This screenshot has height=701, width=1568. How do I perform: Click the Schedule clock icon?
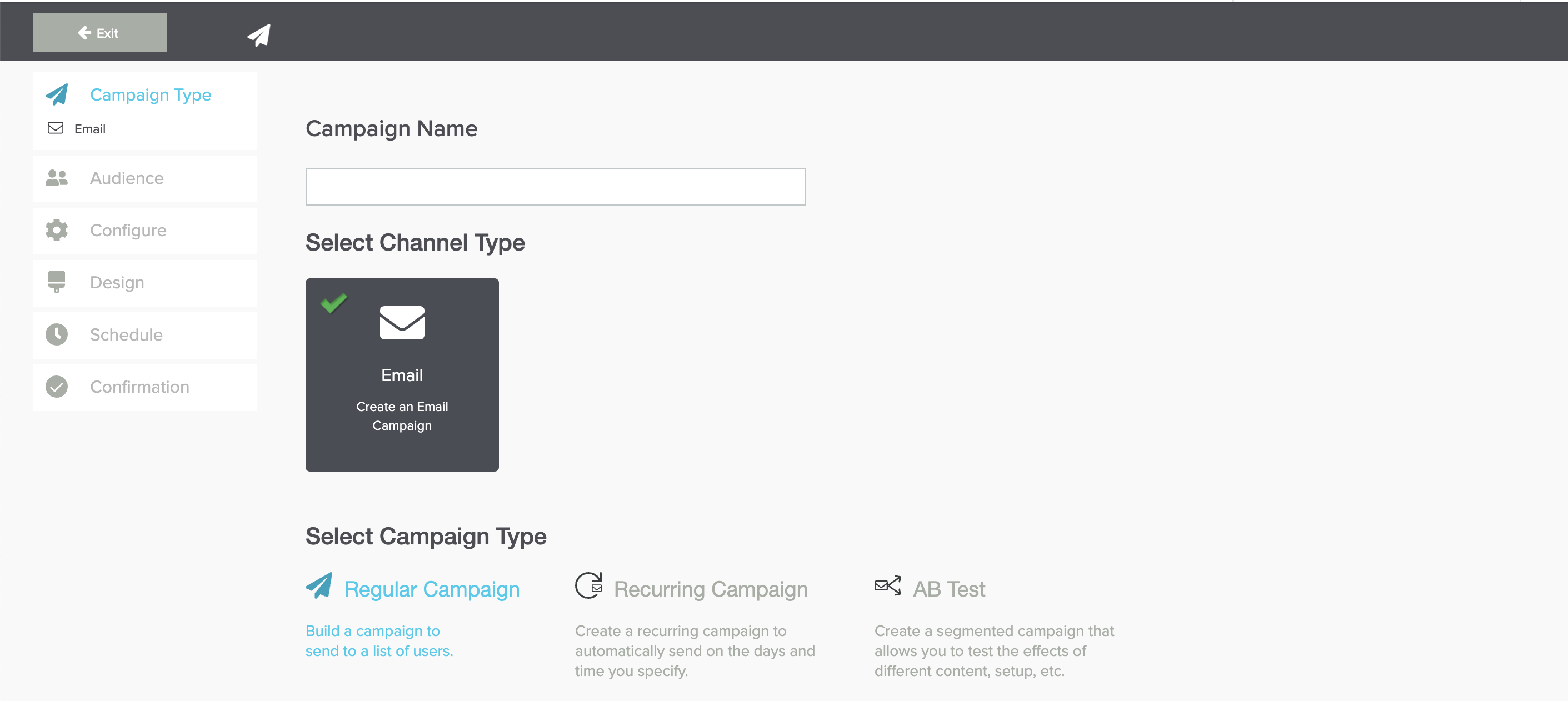pos(57,335)
